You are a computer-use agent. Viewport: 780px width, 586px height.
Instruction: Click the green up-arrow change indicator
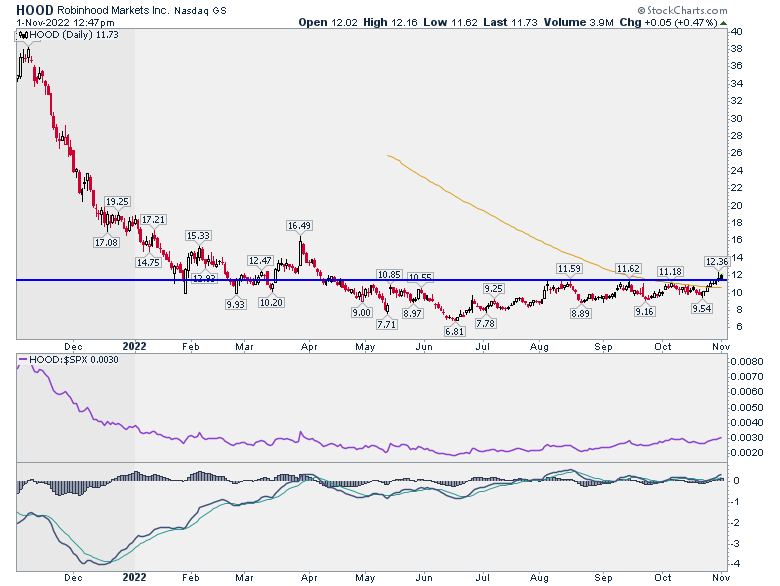pyautogui.click(x=724, y=23)
